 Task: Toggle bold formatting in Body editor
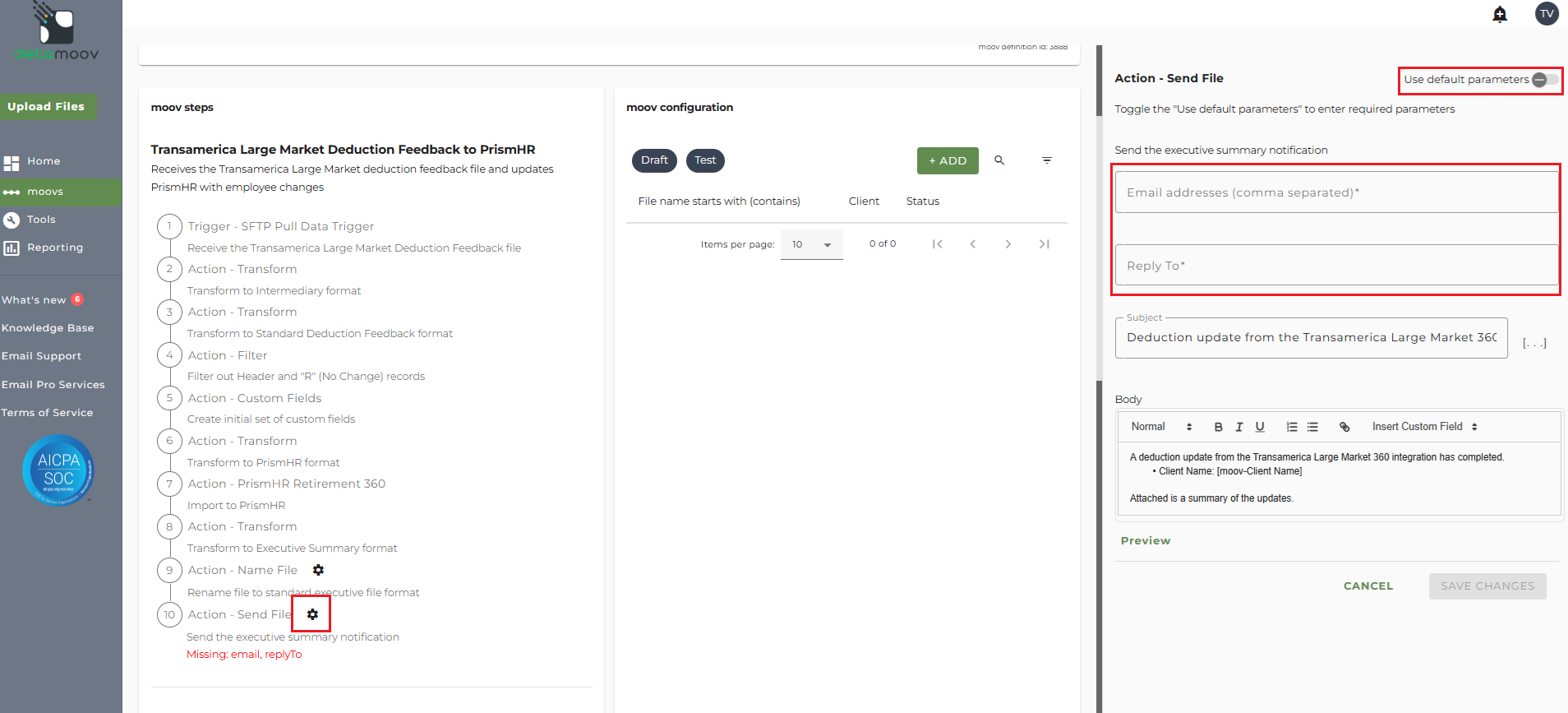click(1218, 427)
